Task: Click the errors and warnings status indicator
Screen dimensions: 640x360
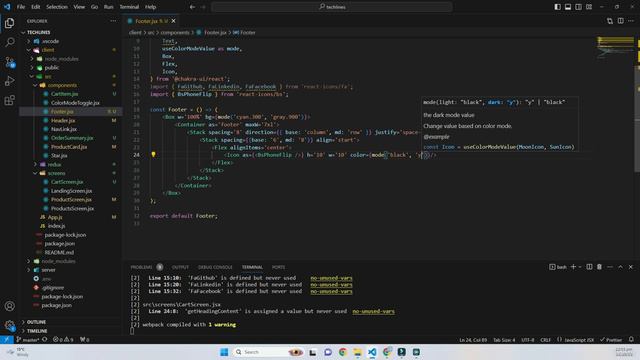Action: 63,340
